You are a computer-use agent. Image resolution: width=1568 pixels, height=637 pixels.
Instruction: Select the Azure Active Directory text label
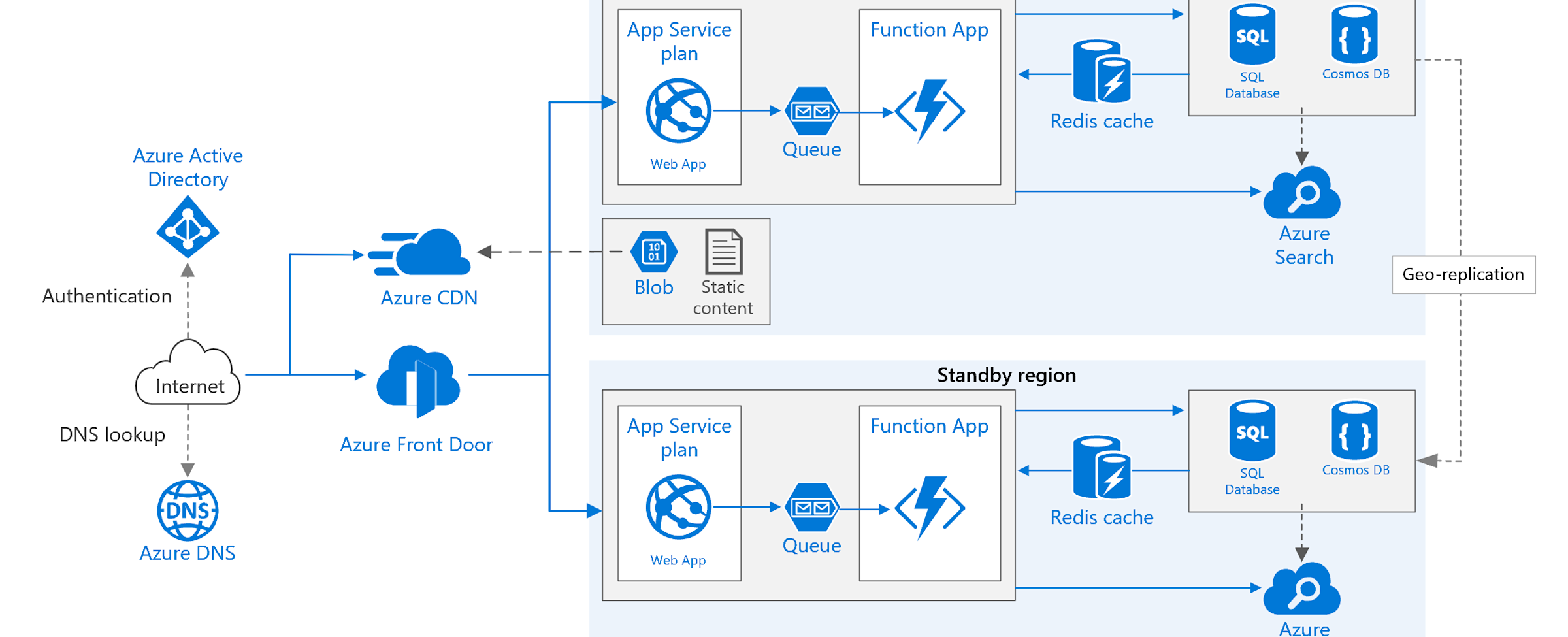coord(188,167)
